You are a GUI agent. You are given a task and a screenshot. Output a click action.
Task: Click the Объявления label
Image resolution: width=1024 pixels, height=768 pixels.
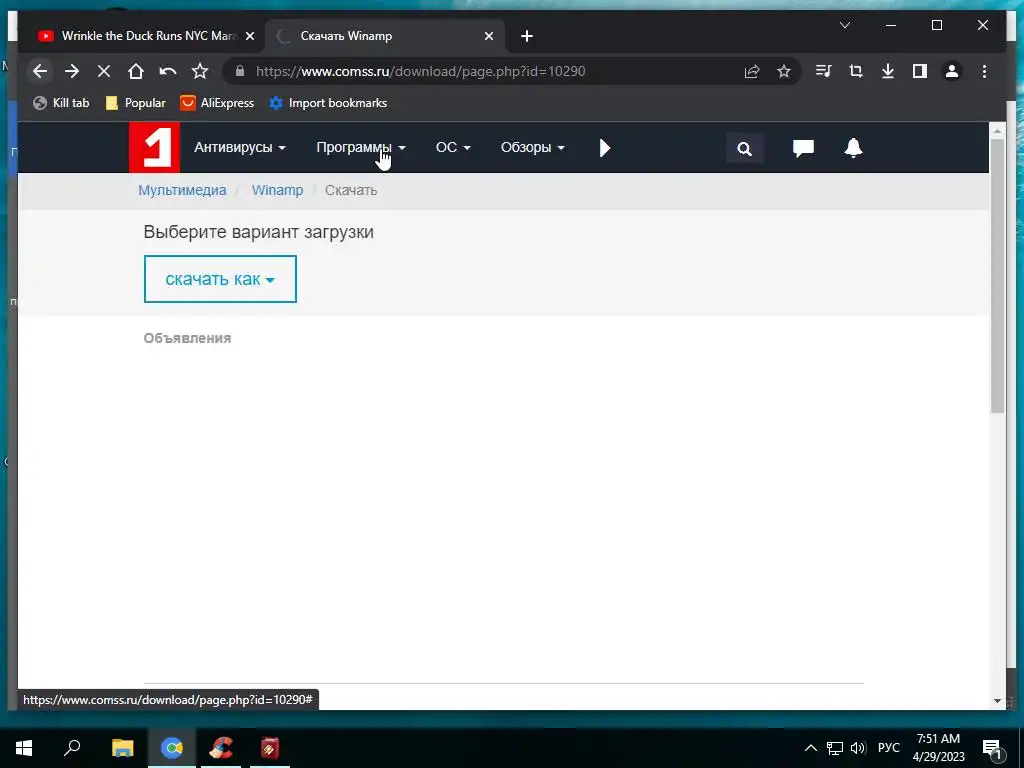tap(187, 338)
